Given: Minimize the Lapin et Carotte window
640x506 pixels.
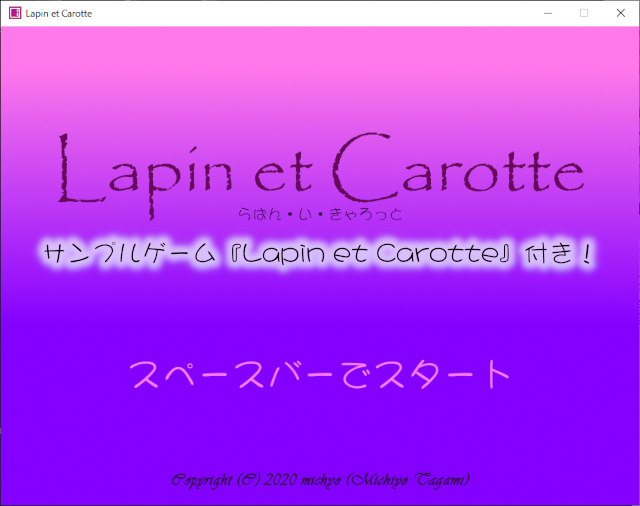Looking at the screenshot, I should (548, 13).
